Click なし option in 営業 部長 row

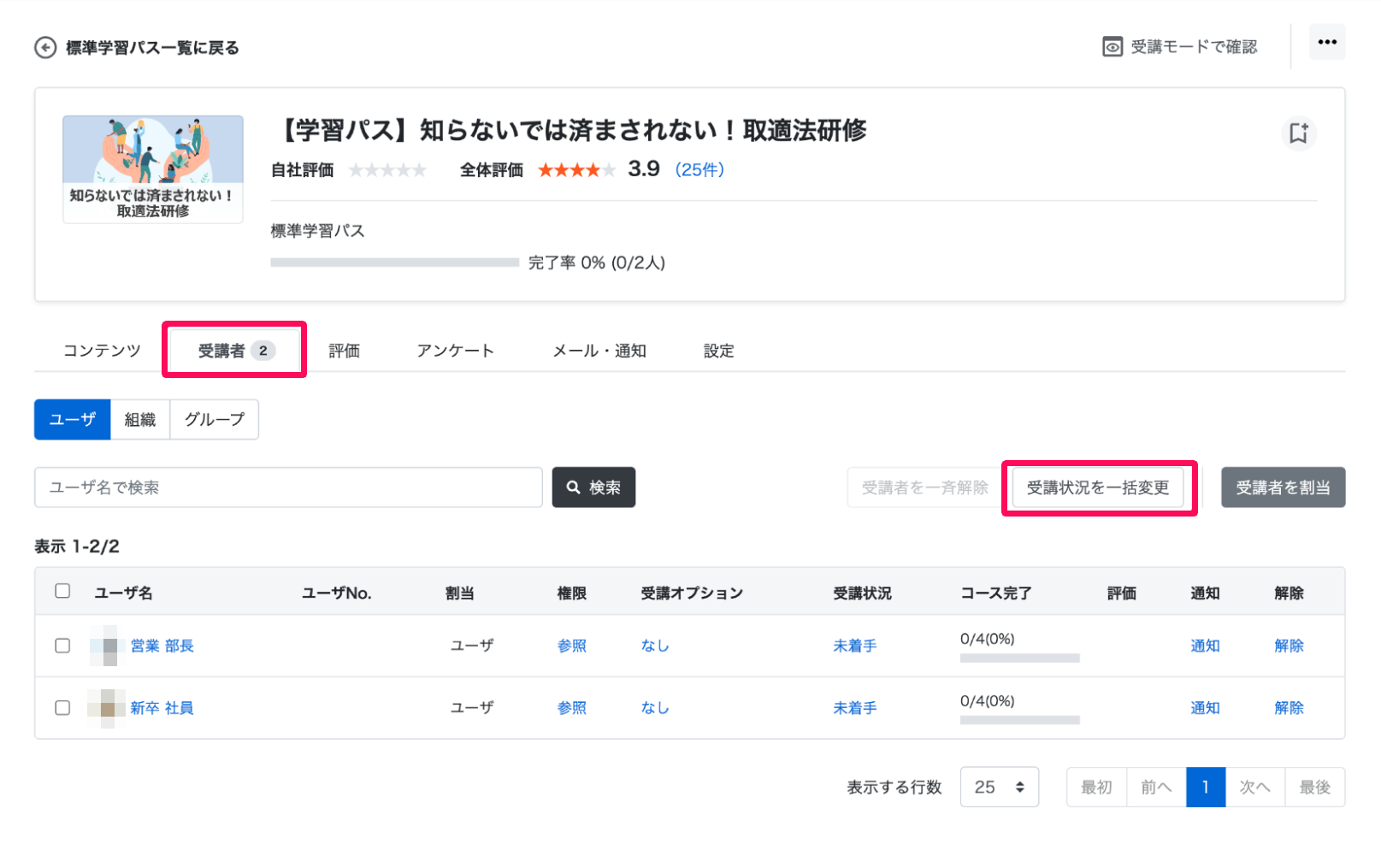click(655, 646)
